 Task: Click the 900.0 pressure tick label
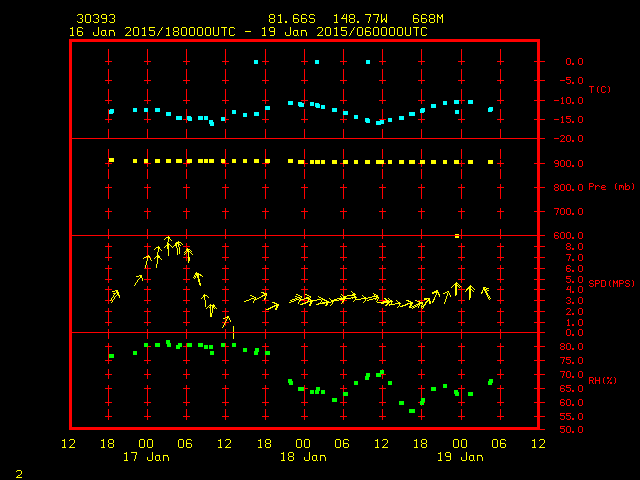pyautogui.click(x=569, y=164)
